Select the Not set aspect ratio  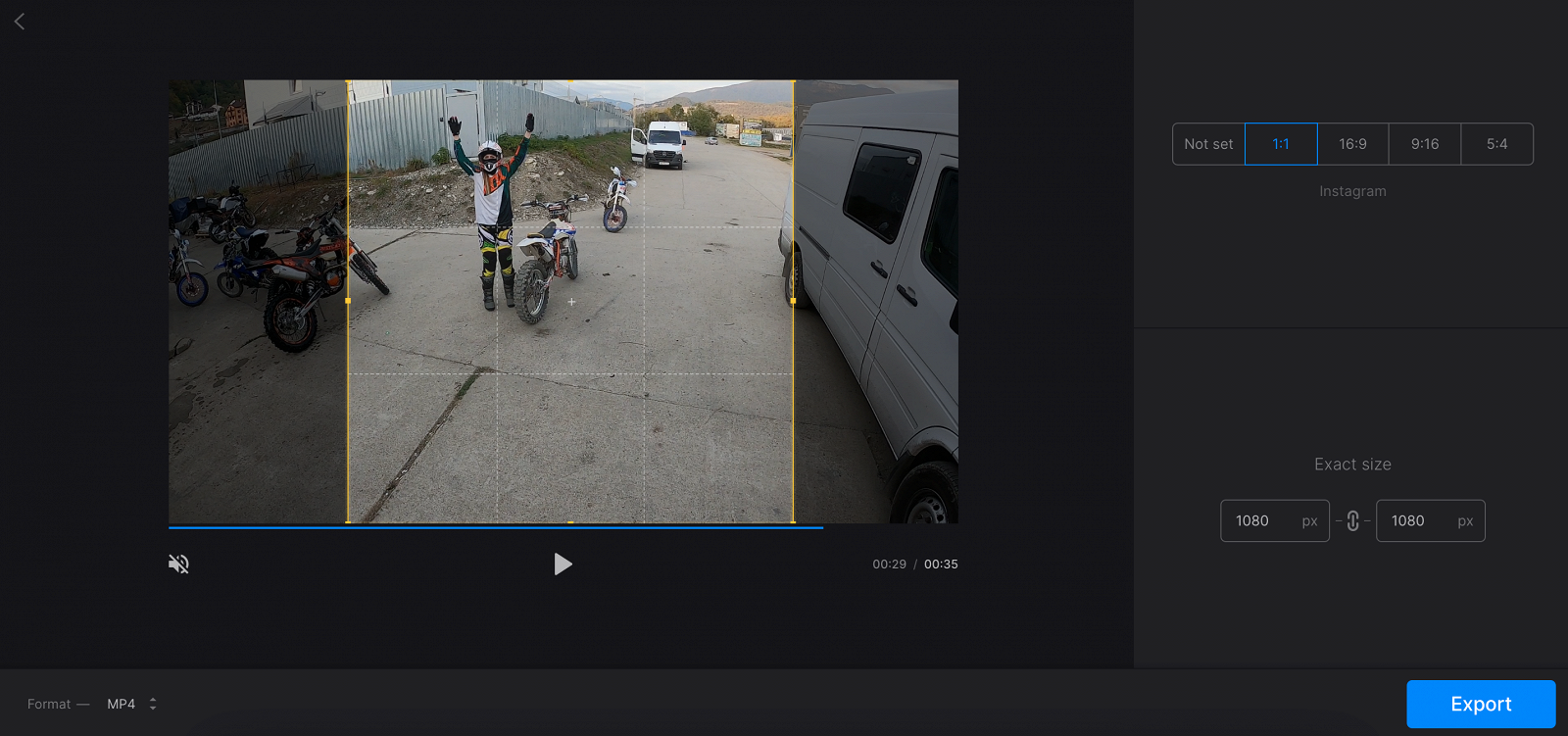pos(1208,144)
